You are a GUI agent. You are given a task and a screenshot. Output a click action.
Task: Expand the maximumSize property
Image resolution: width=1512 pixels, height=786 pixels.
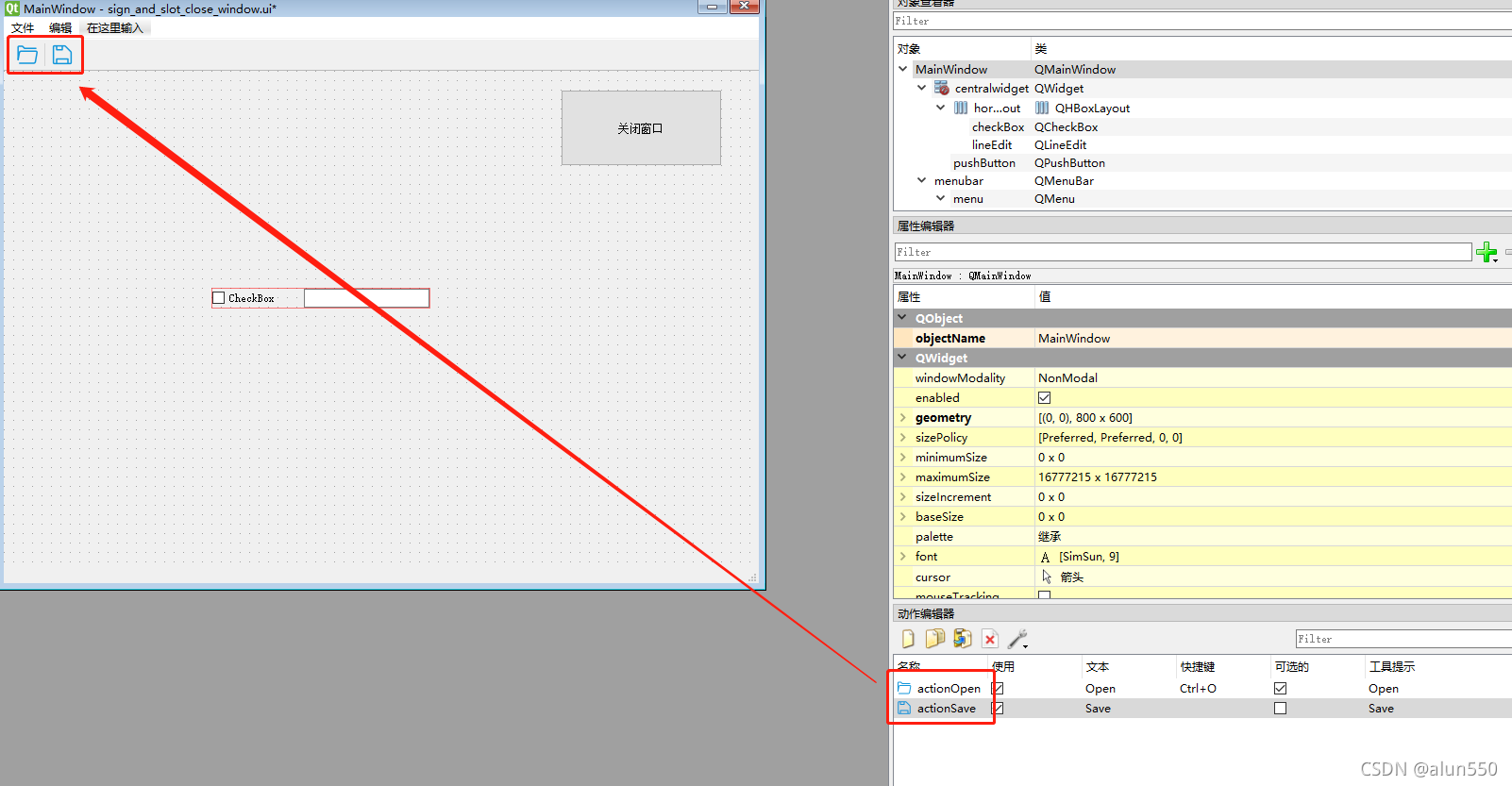tap(903, 477)
